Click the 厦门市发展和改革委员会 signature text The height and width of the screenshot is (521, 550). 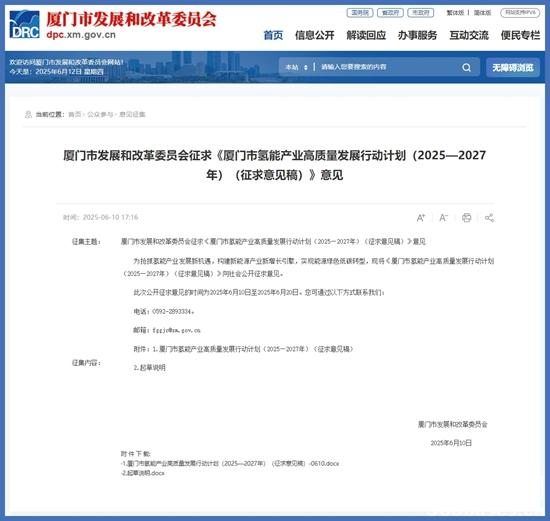click(452, 425)
